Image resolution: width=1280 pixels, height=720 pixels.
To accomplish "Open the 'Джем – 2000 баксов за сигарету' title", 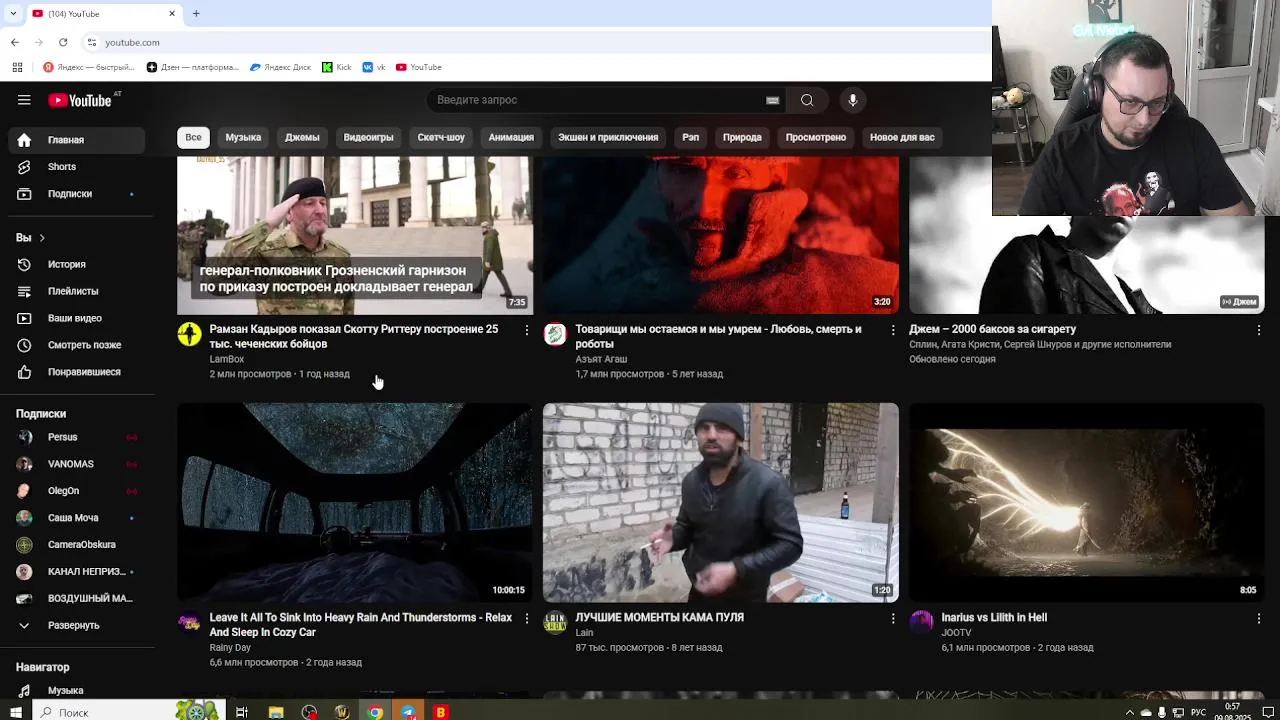I will point(992,329).
